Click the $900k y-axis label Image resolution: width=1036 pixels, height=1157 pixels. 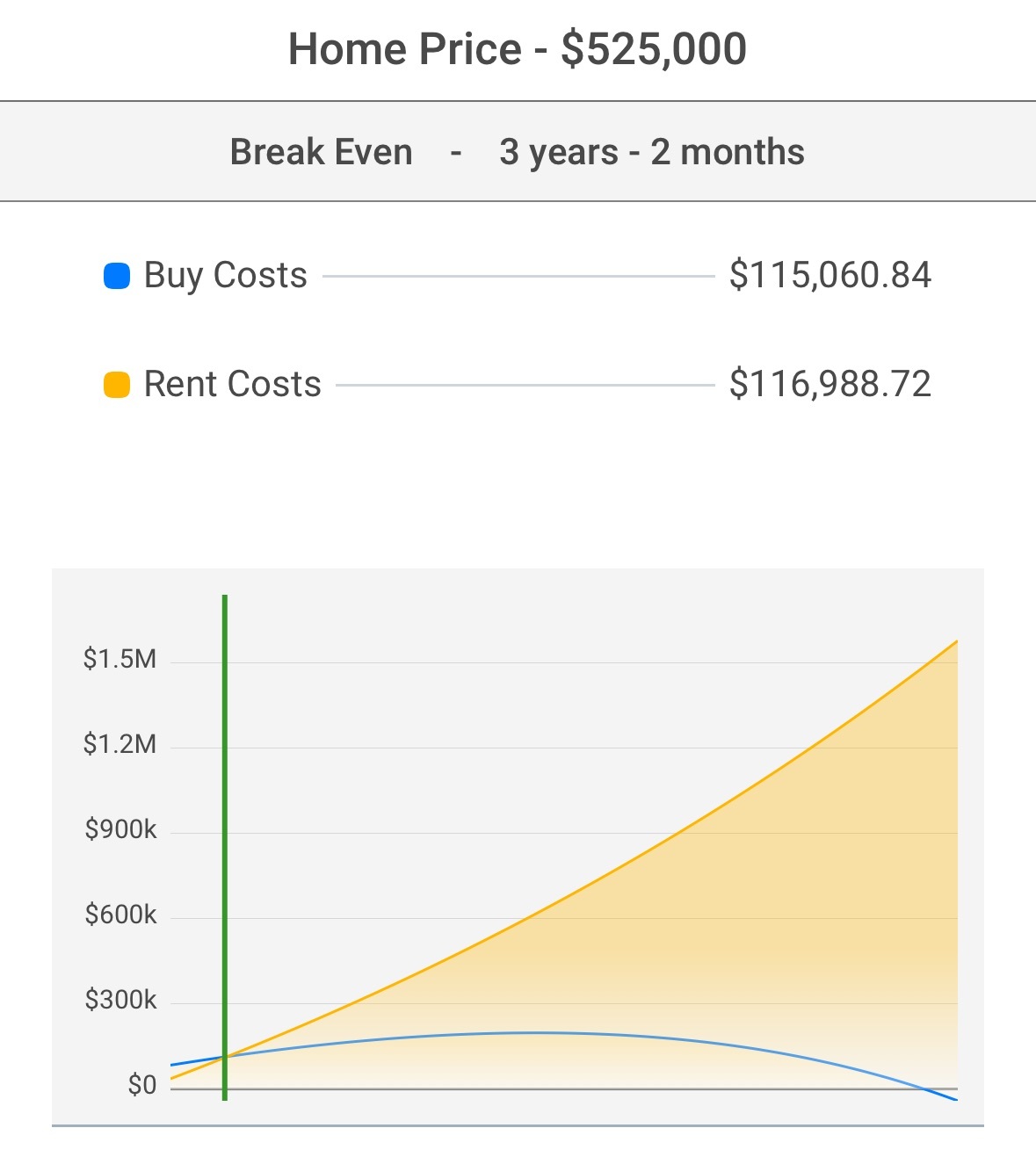tap(120, 829)
